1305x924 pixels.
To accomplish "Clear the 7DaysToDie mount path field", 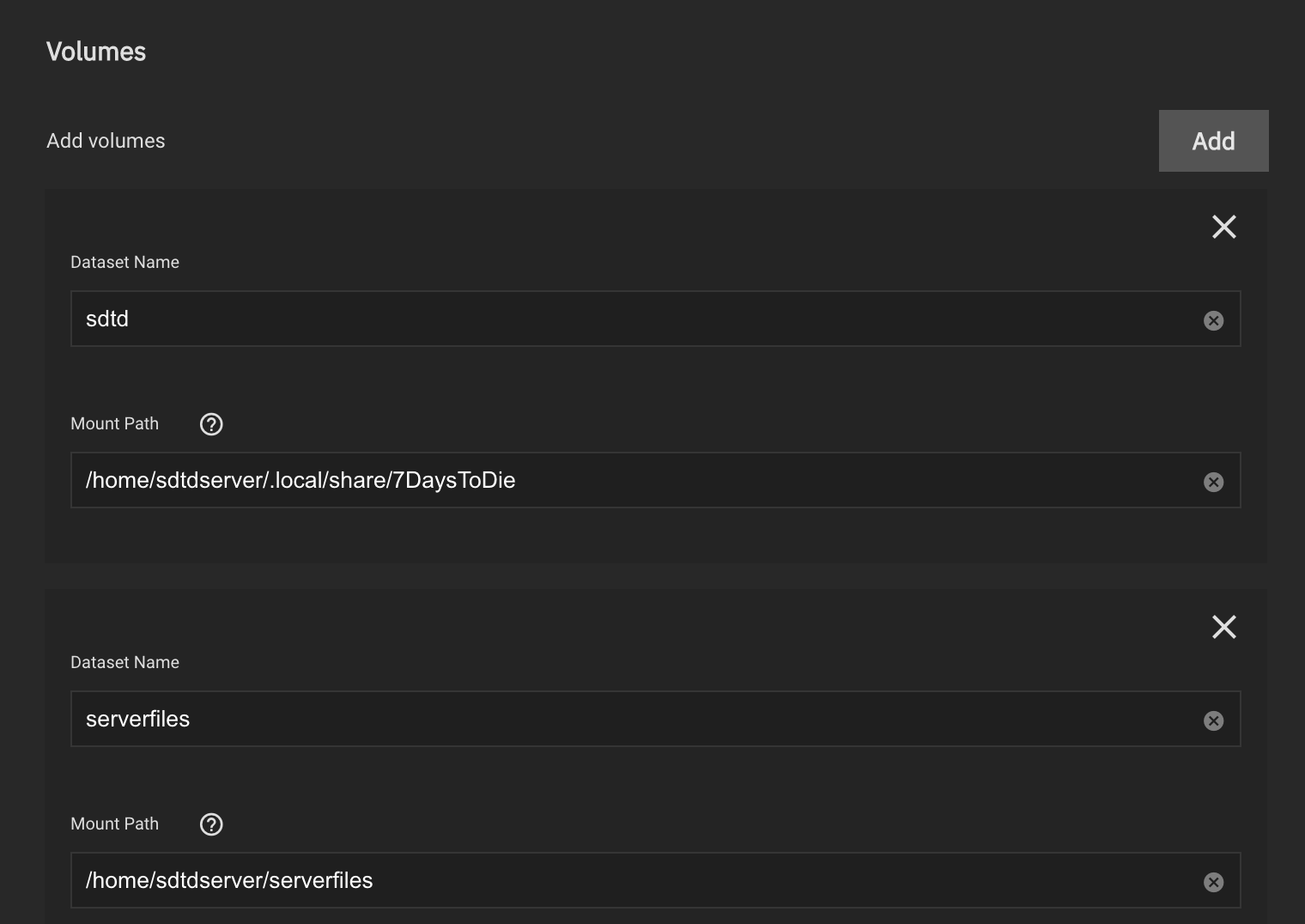I will pos(1213,482).
